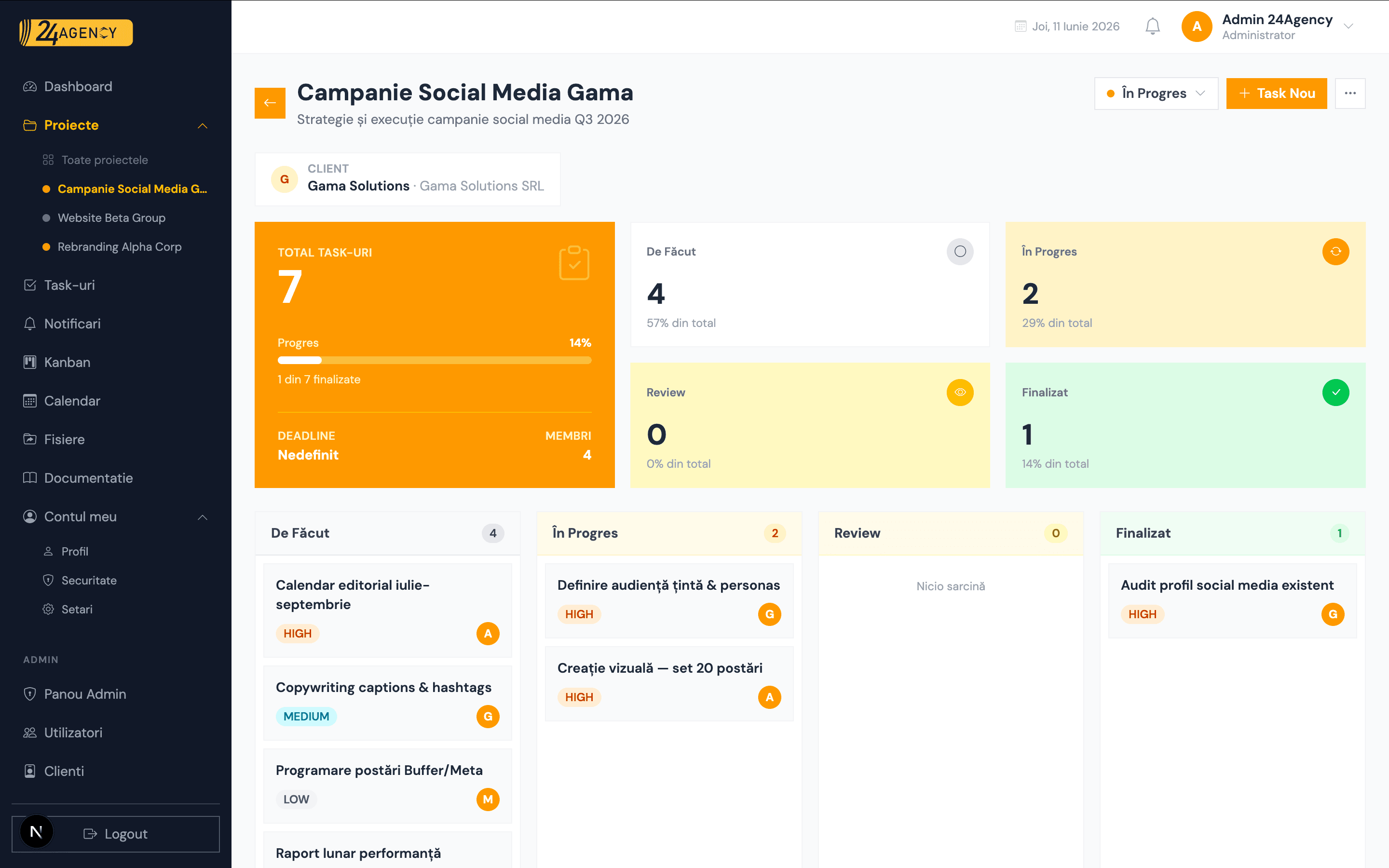Collapse the Contul meu section chevron
Viewport: 1389px width, 868px height.
point(203,517)
